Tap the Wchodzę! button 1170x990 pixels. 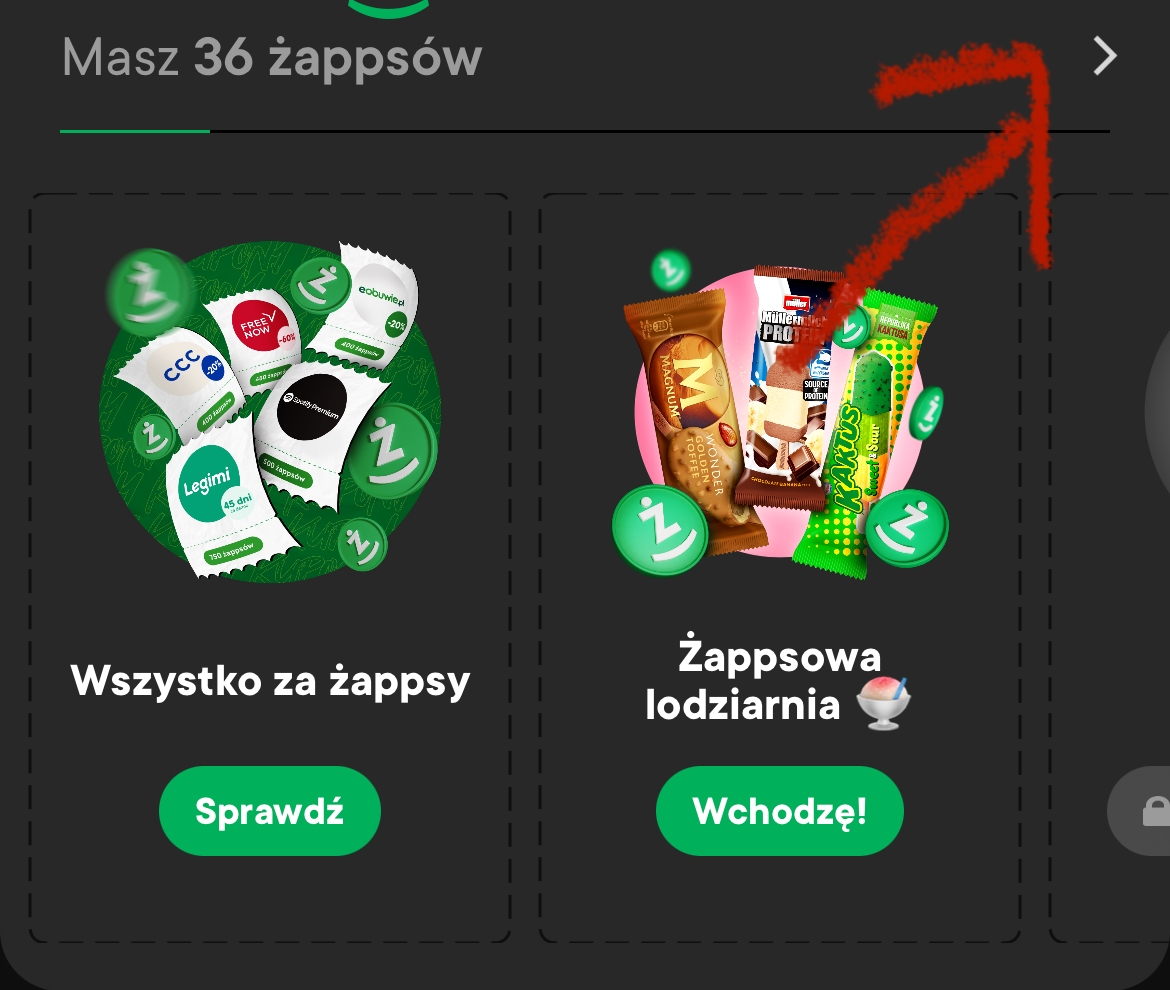tap(780, 810)
